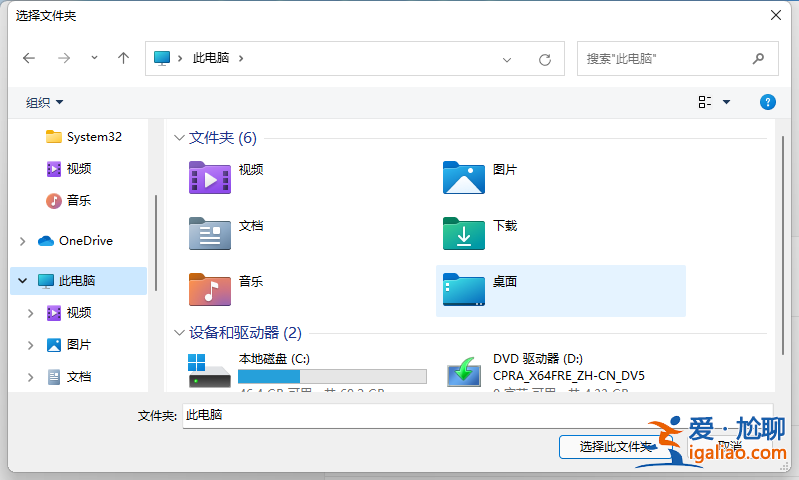Expand 视频 under 此电脑 tree
This screenshot has width=799, height=480.
pyautogui.click(x=30, y=313)
